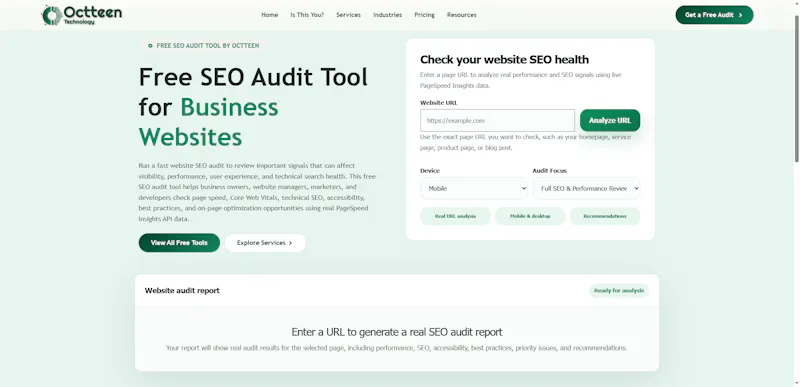Image resolution: width=800 pixels, height=387 pixels.
Task: Click the Website audit report heading
Action: tap(182, 291)
